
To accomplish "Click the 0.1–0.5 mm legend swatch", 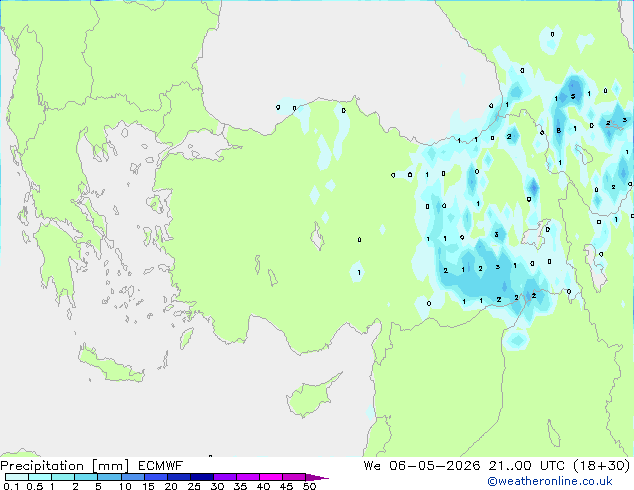I will pos(17,477).
